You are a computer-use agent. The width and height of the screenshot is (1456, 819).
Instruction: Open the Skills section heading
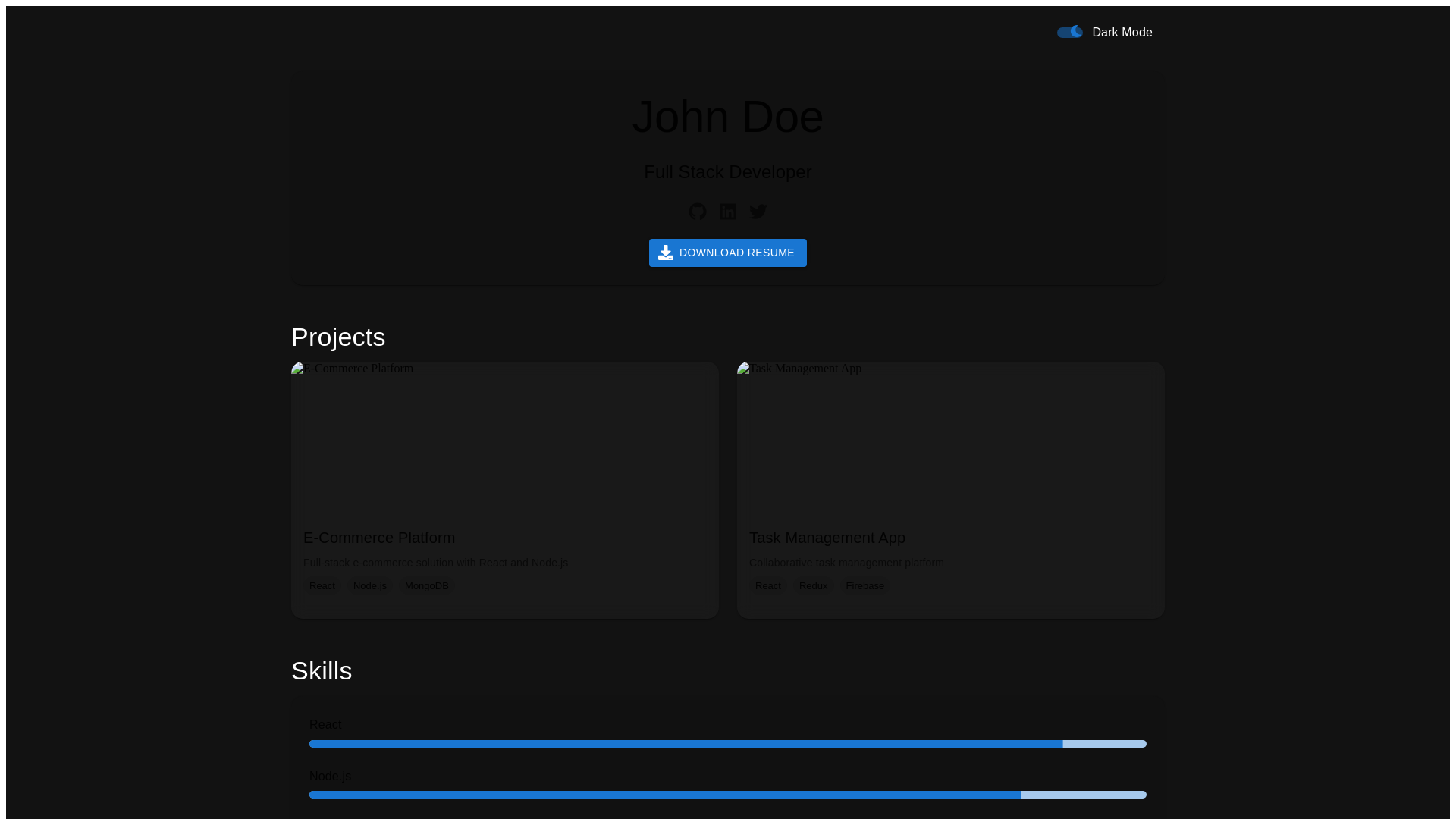coord(322,670)
